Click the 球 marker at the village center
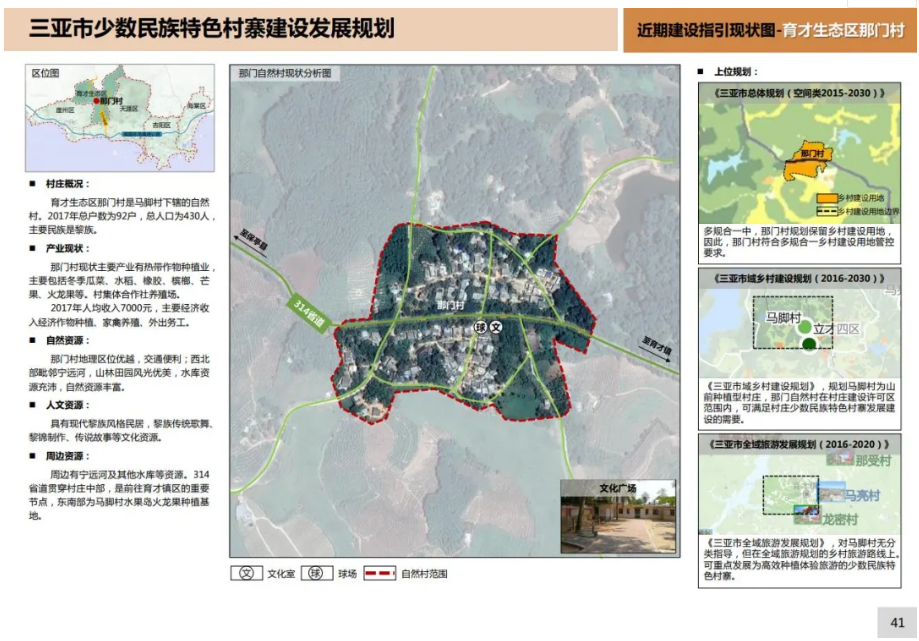Image resolution: width=919 pixels, height=641 pixels. (x=481, y=327)
